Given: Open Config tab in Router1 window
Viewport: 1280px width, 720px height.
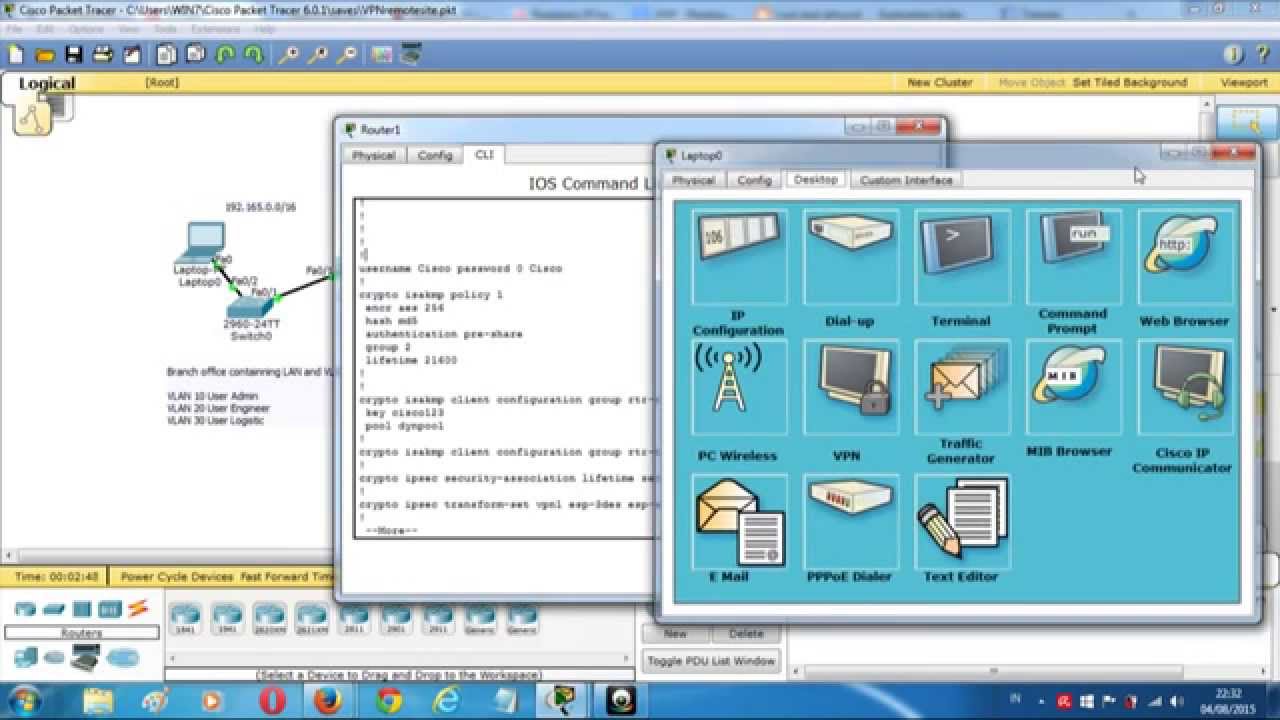Looking at the screenshot, I should pyautogui.click(x=435, y=155).
